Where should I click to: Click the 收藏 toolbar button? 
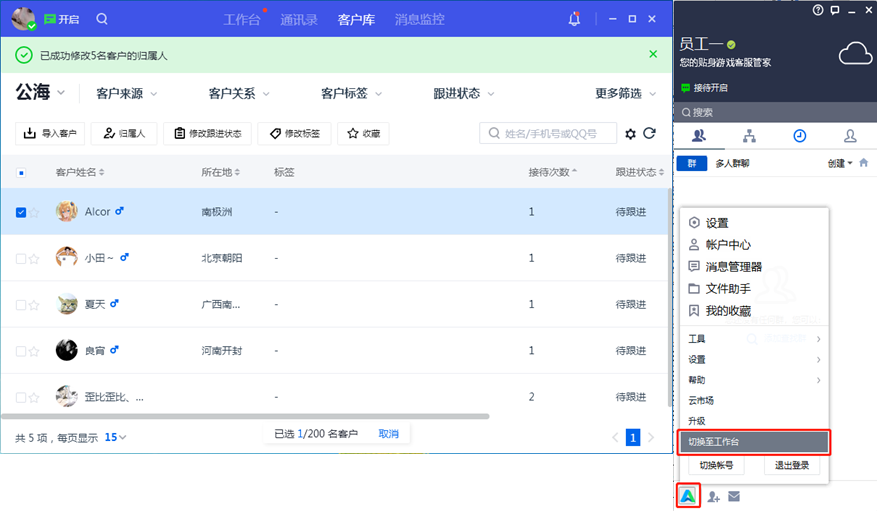tap(363, 134)
